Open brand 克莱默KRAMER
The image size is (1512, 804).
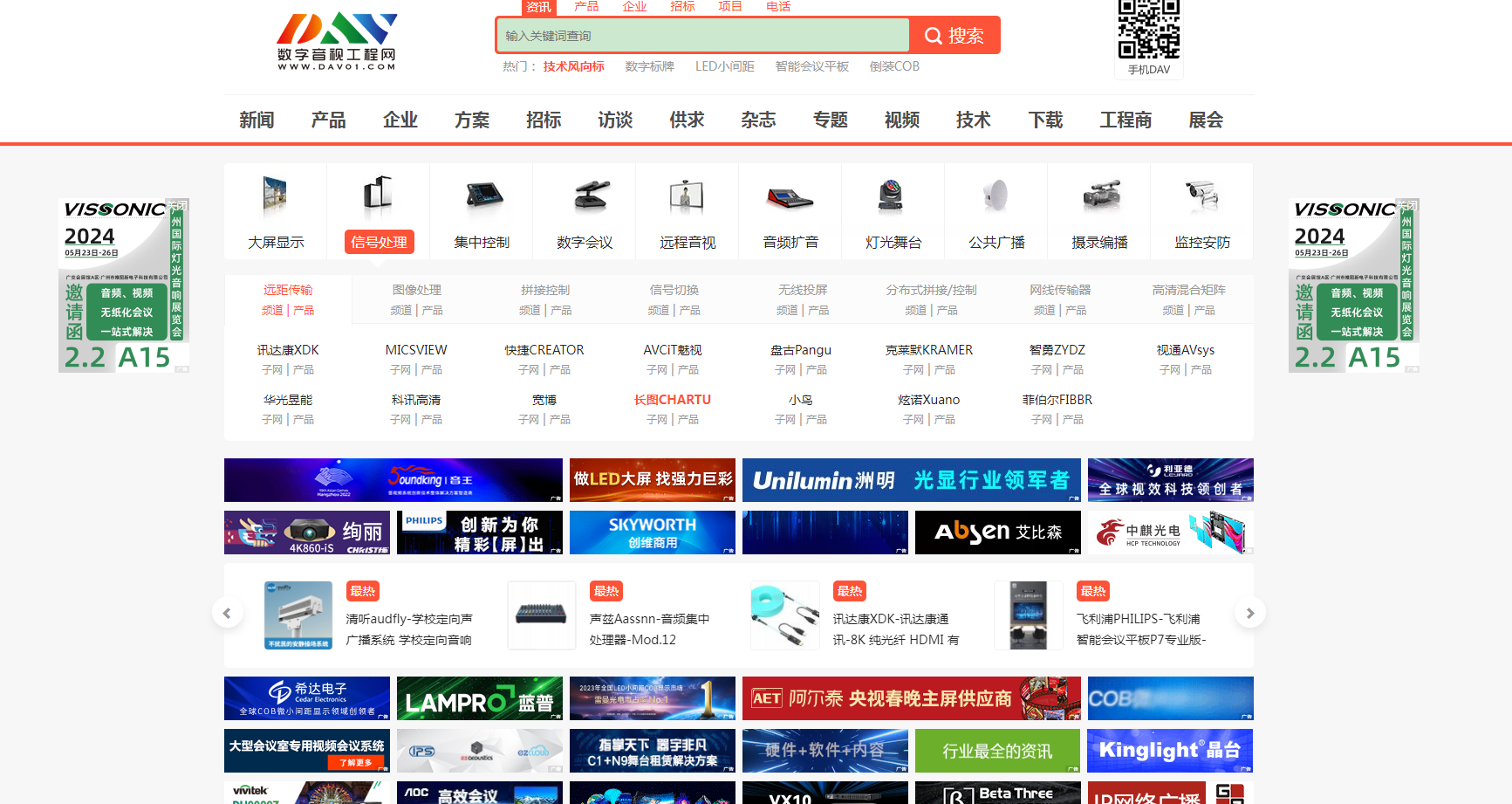[929, 350]
